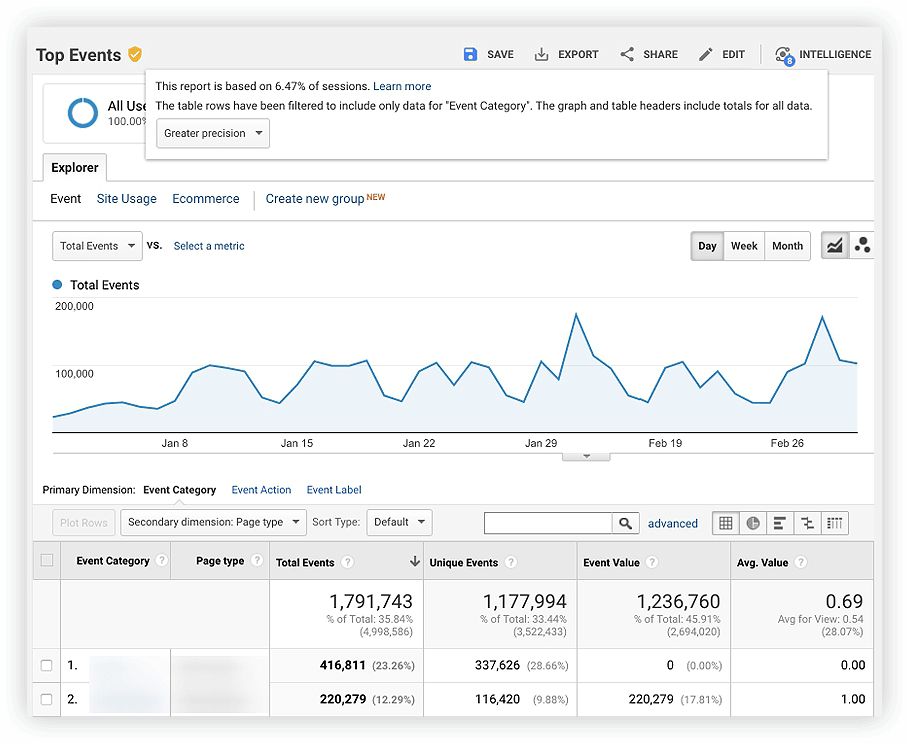Click the Learn more link
This screenshot has width=909, height=744.
[x=402, y=86]
